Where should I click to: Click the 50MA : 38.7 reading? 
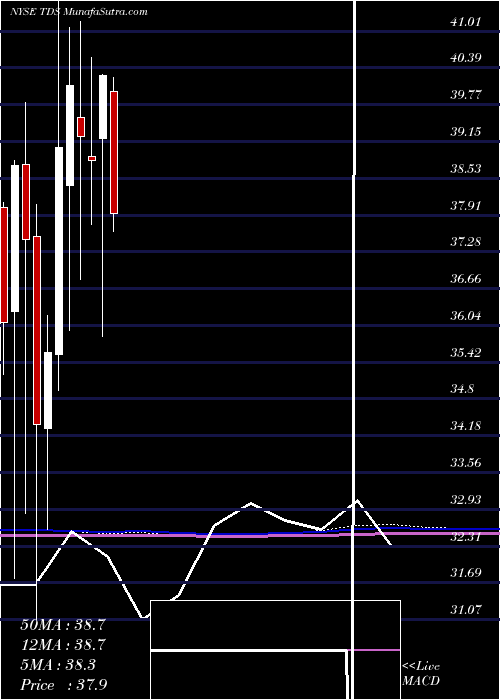(63, 625)
